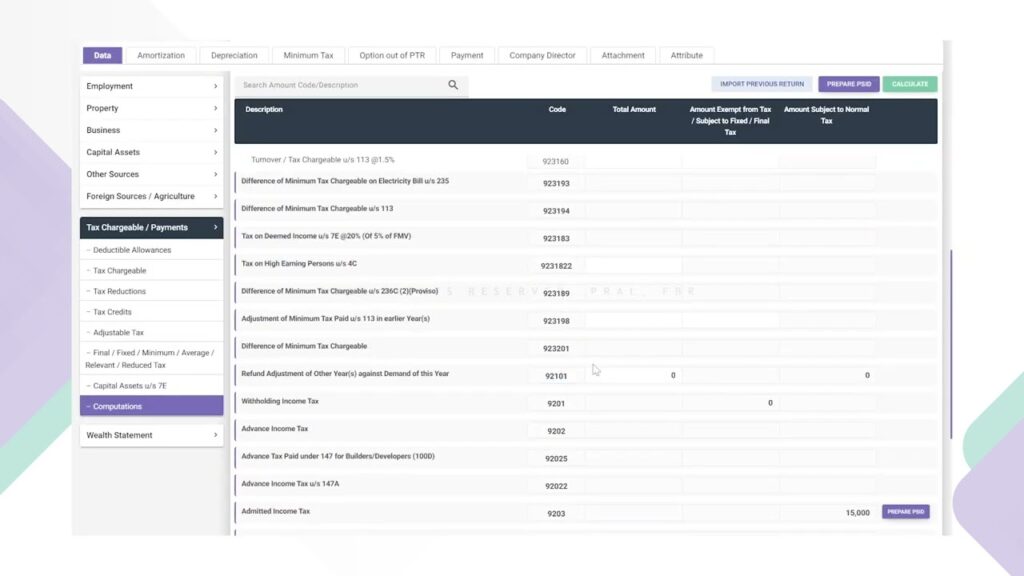Switch to the Depreciation tab
The width and height of the screenshot is (1024, 576).
tap(234, 56)
